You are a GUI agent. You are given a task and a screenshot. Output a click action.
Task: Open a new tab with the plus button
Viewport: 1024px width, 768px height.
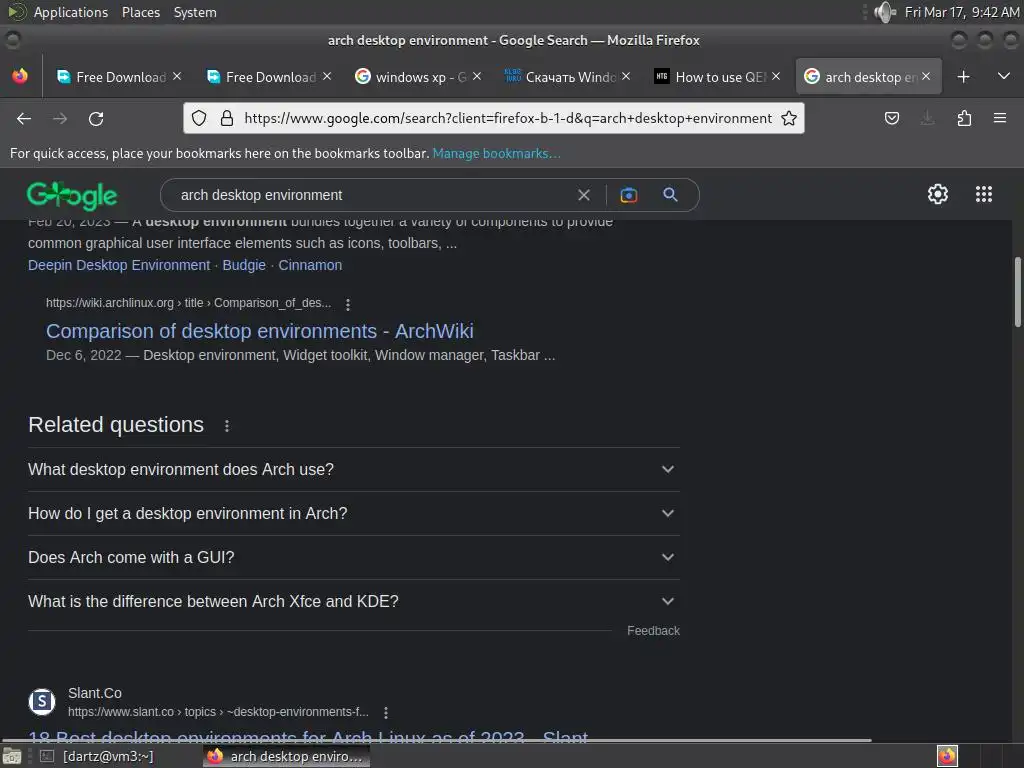(963, 77)
